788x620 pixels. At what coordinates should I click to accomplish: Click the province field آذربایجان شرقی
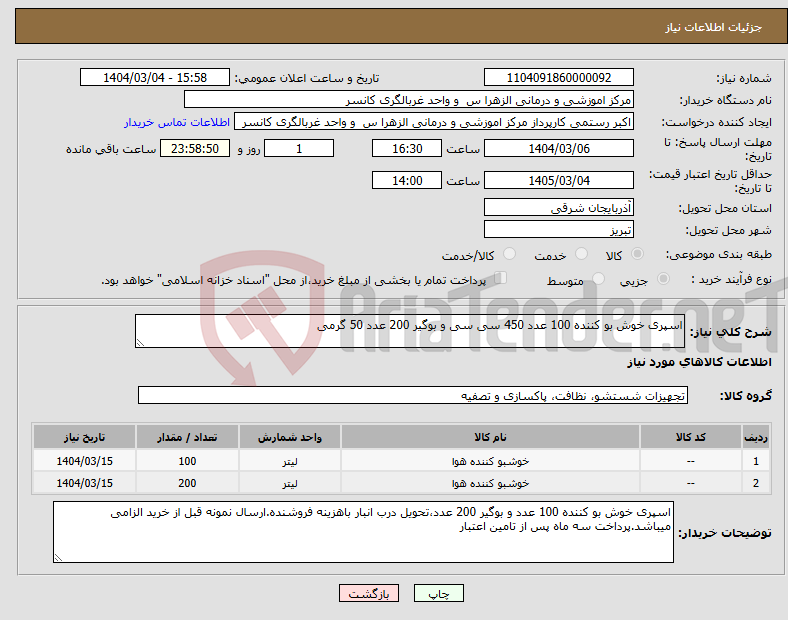(559, 207)
